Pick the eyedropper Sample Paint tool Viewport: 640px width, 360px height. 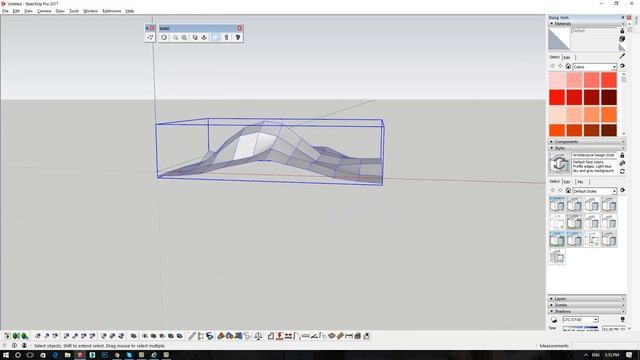(x=622, y=56)
